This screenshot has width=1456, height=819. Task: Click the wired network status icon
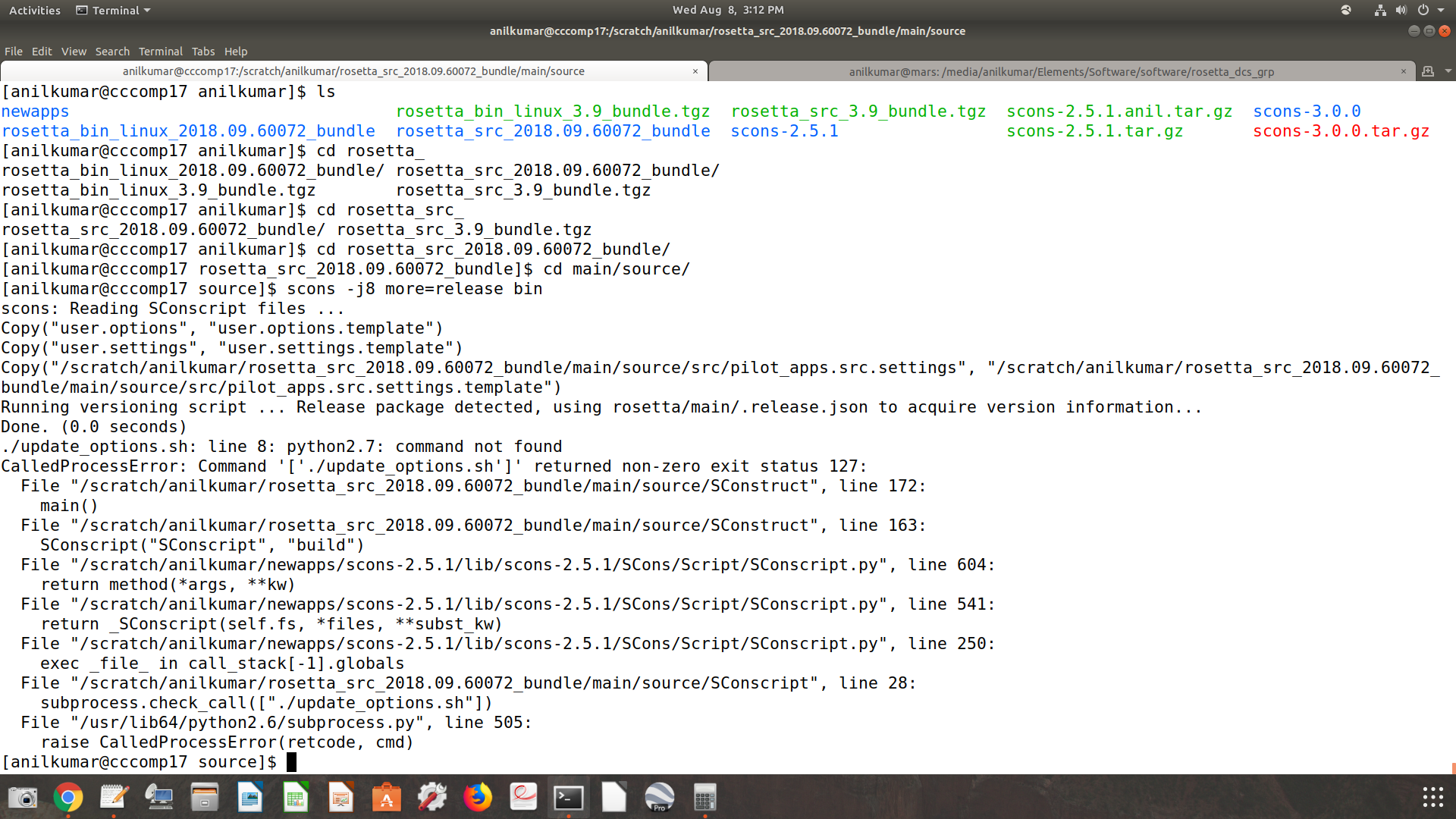[x=1380, y=11]
